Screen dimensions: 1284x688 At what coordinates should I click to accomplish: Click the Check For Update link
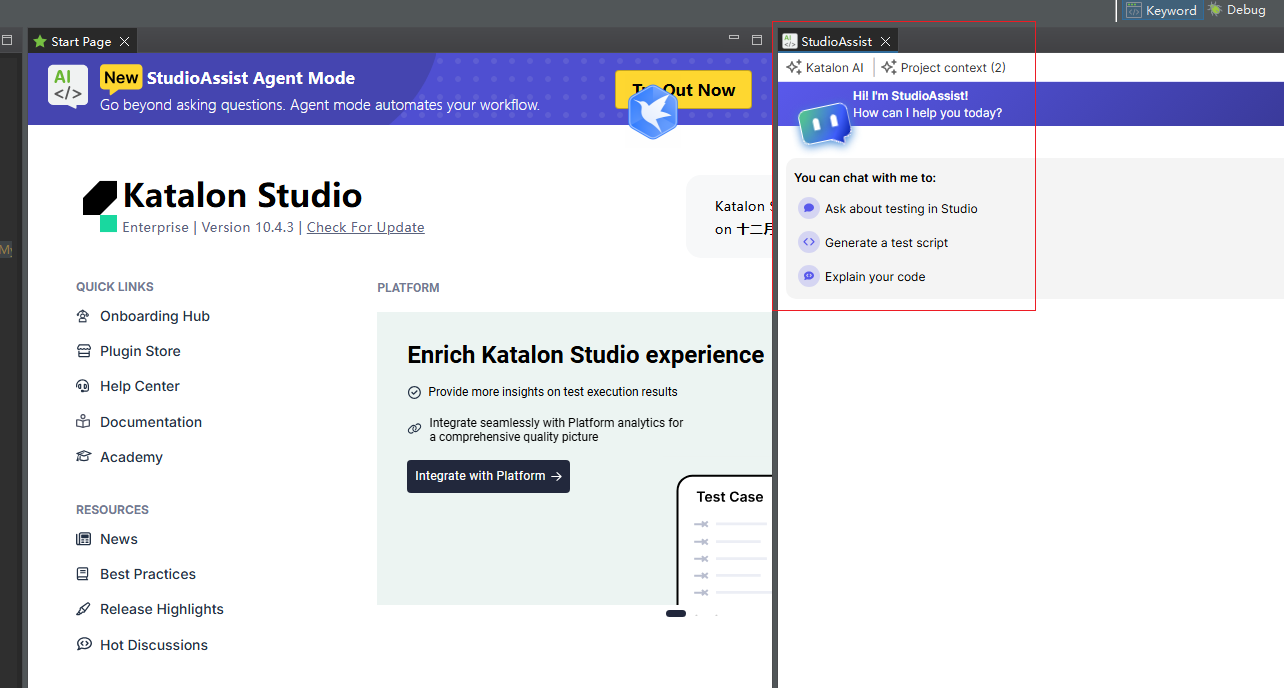coord(366,227)
